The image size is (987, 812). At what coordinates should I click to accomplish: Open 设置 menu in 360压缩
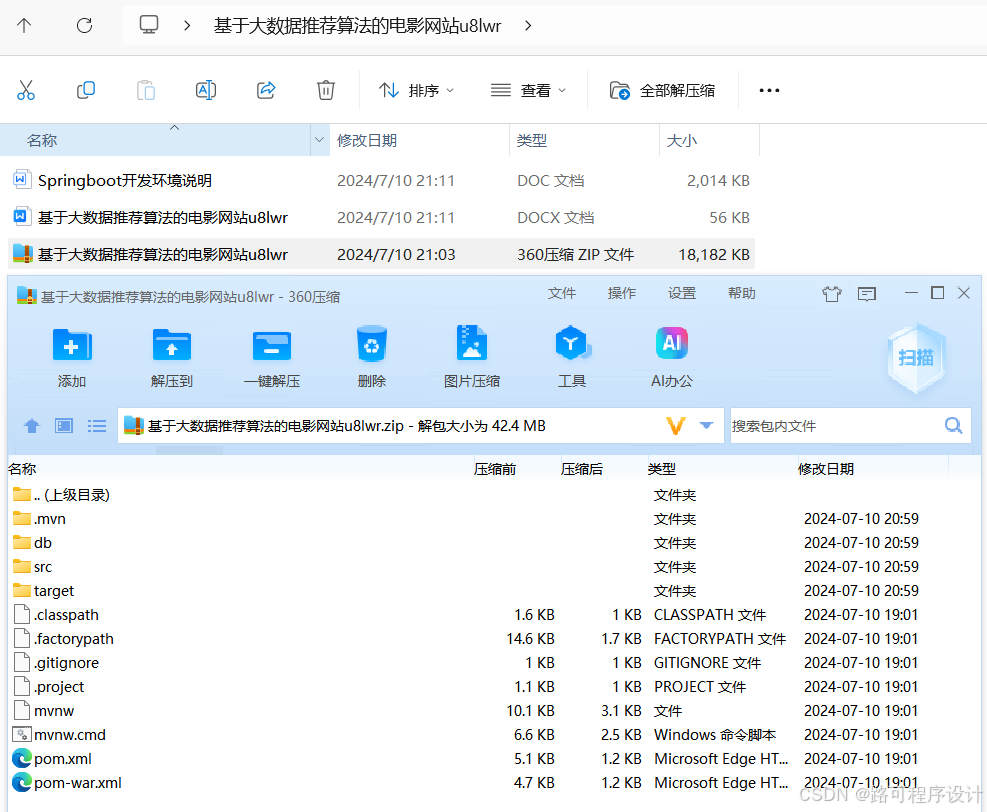[682, 293]
